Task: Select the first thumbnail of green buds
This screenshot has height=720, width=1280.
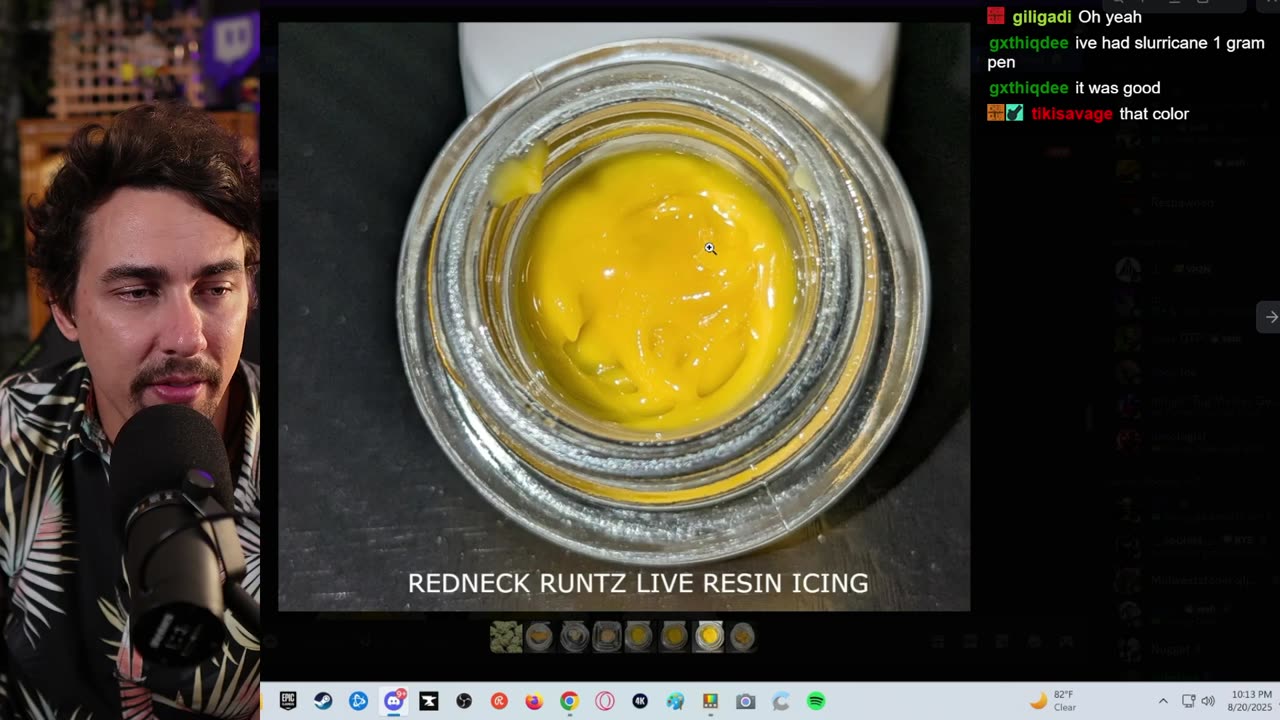Action: click(x=506, y=636)
